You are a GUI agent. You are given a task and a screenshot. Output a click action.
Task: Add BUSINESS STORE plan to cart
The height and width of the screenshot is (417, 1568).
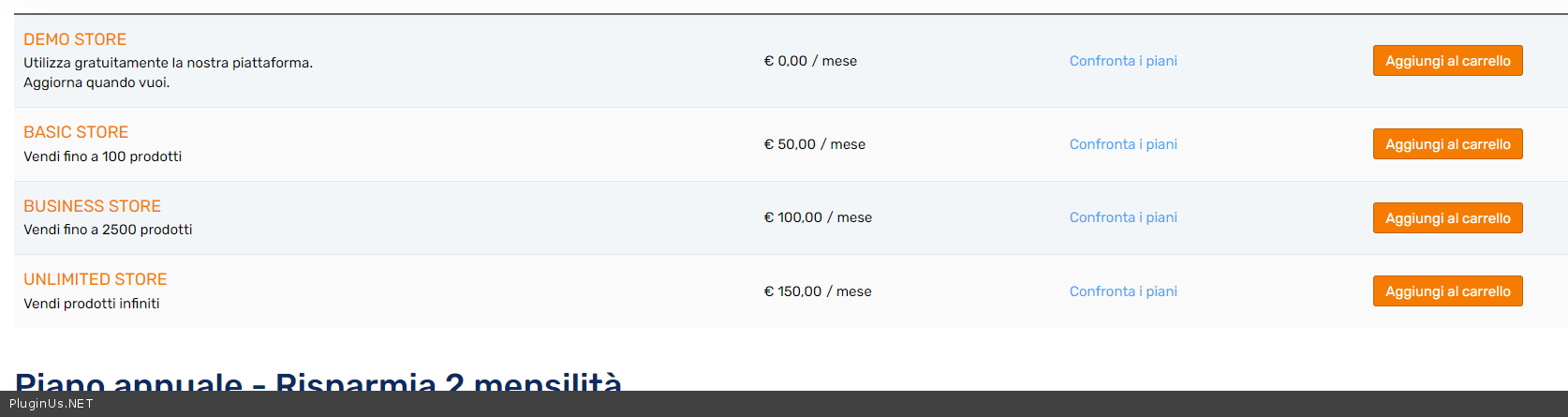click(1447, 218)
